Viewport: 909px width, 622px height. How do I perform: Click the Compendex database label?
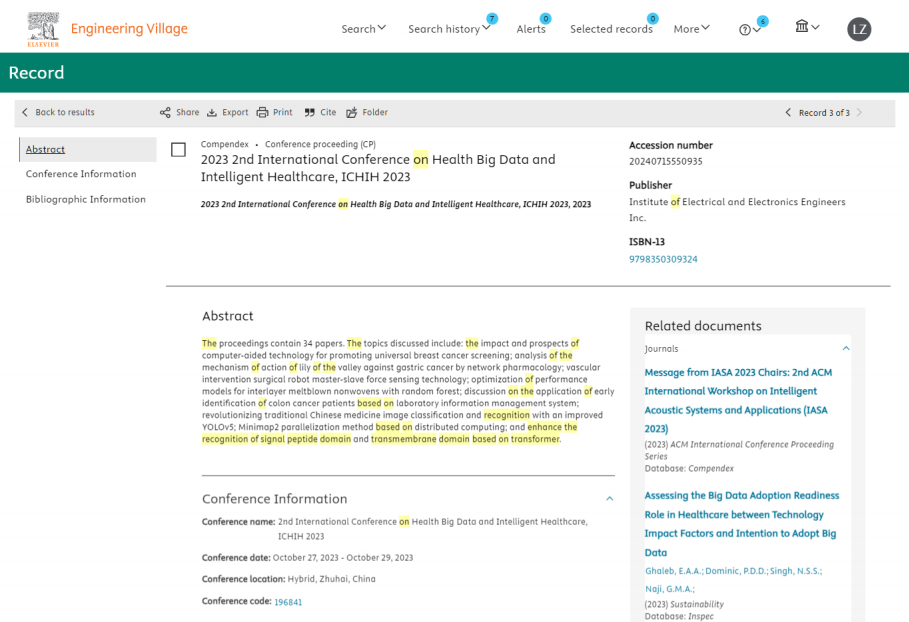click(224, 144)
